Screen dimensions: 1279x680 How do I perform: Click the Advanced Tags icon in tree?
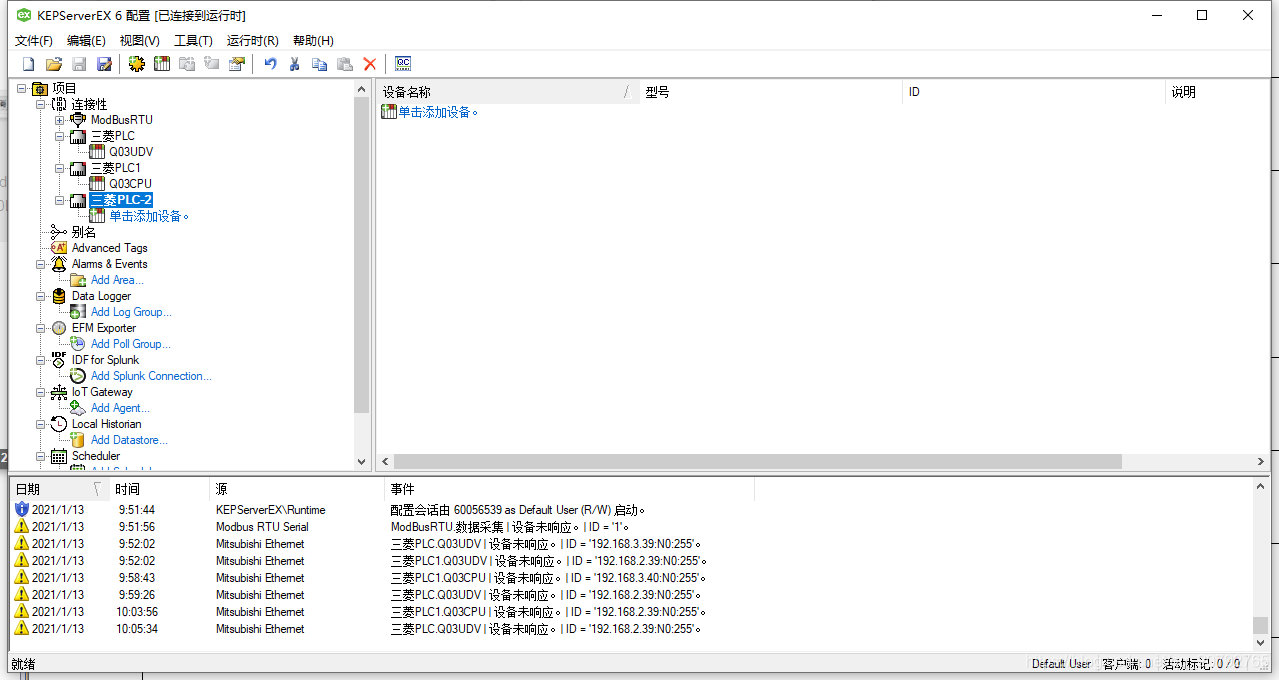coord(59,248)
